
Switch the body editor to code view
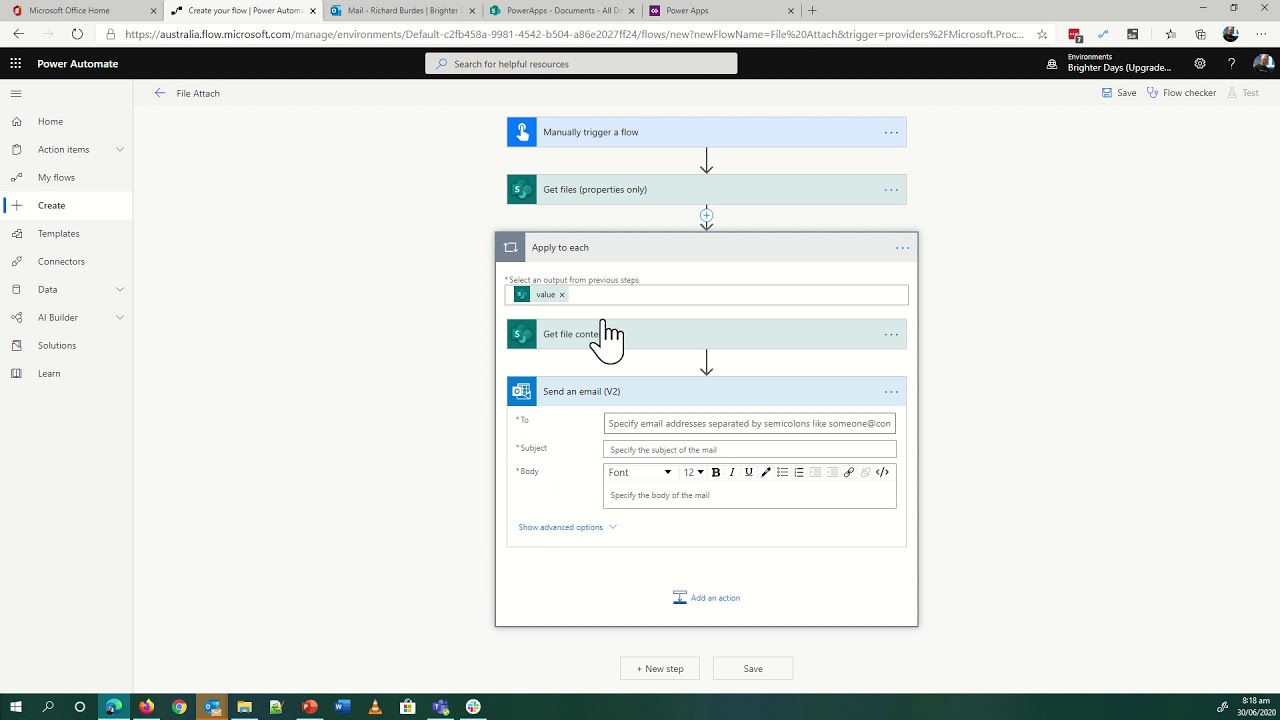tap(882, 472)
